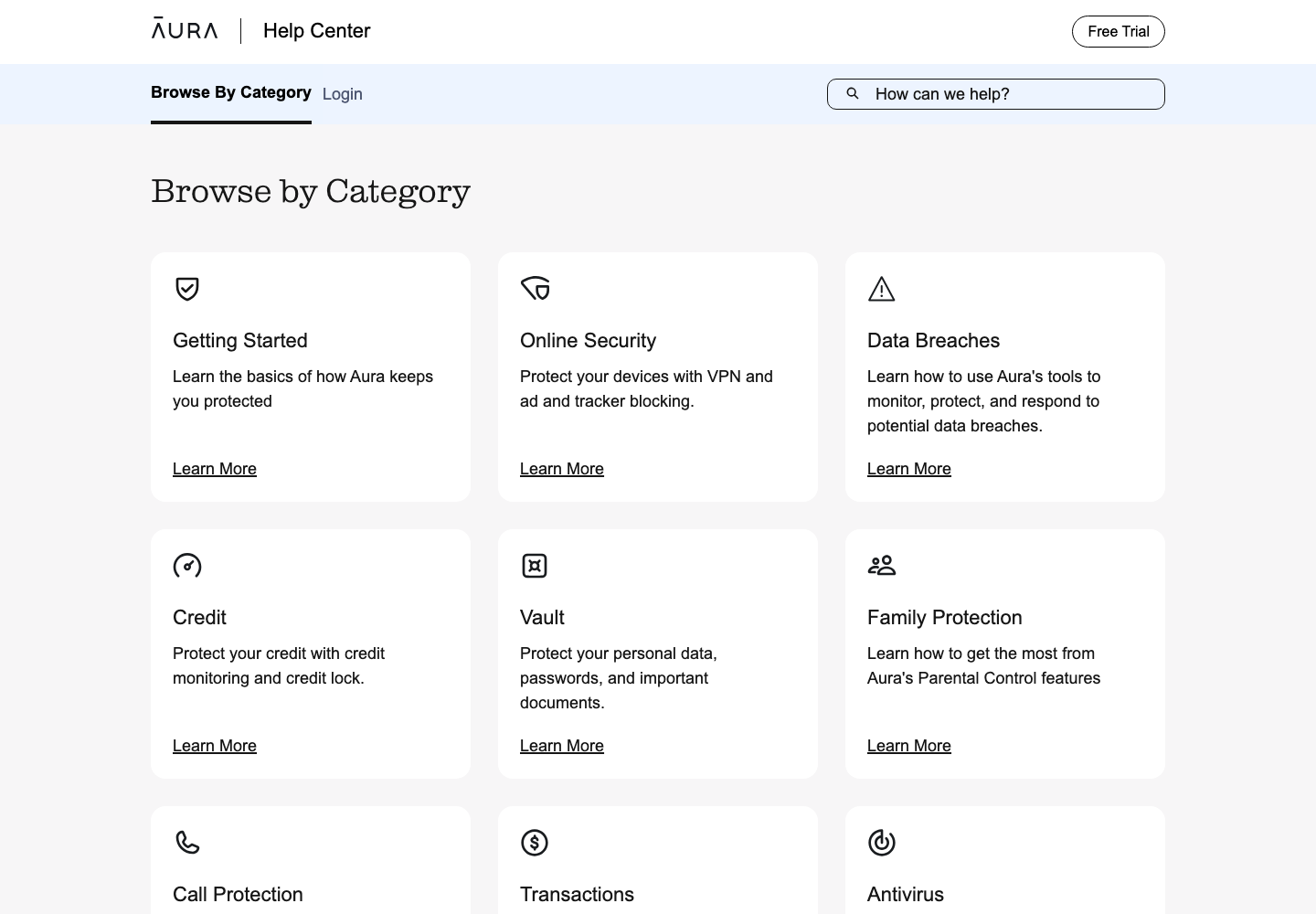Click 'Learn how to use Aura's tools' description
Viewport: 1316px width, 914px height.
pyautogui.click(x=984, y=401)
